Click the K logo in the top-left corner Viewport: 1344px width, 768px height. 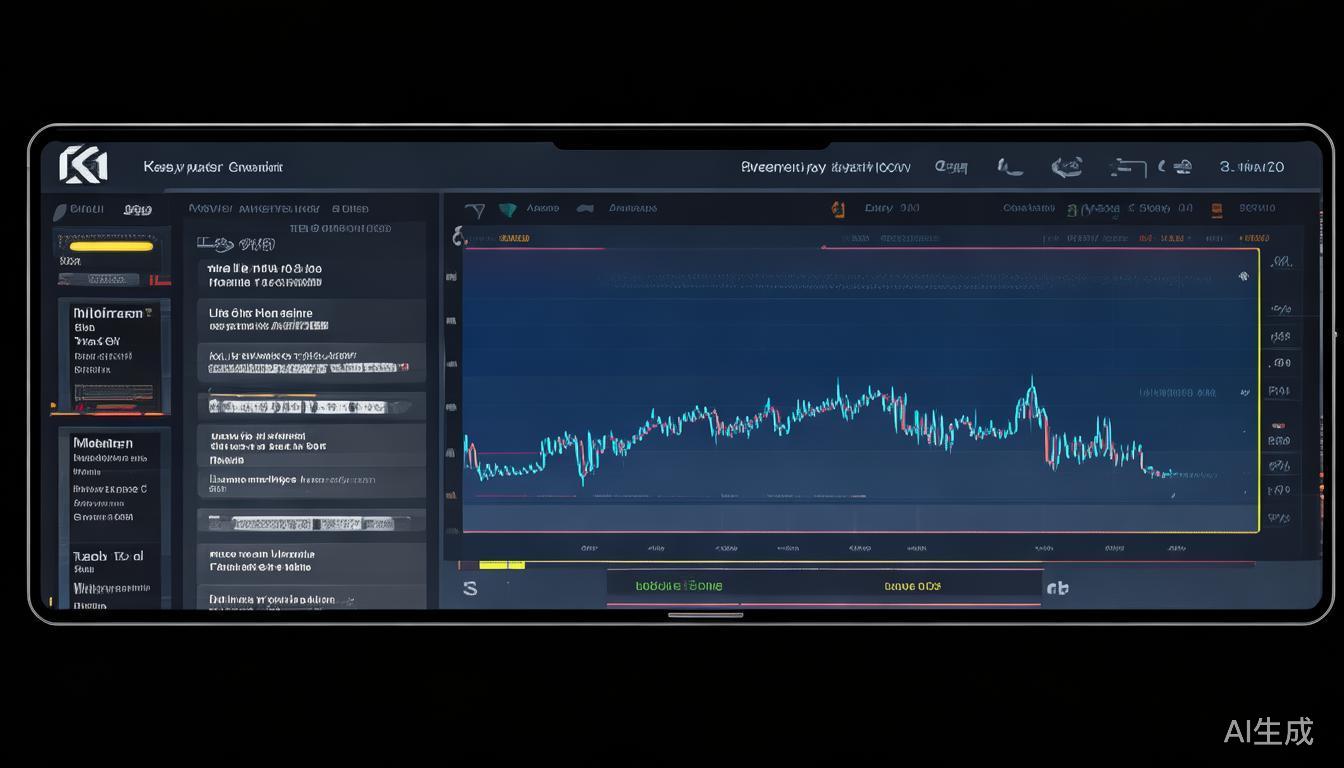click(83, 166)
